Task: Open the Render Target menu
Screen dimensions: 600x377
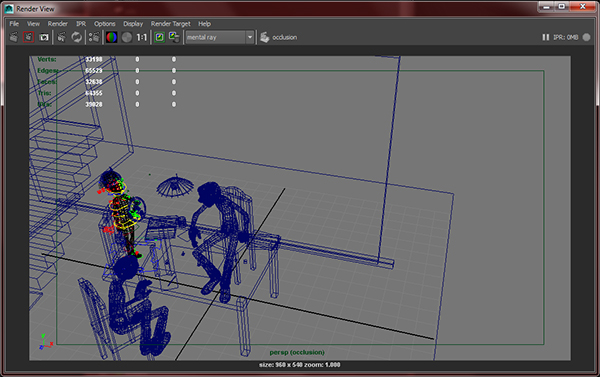Action: 170,24
